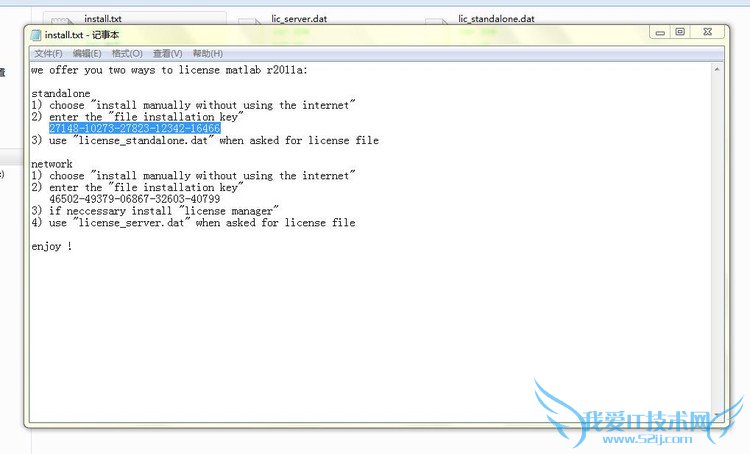750x454 pixels.
Task: Click the first line about licensing matlab r2011a
Action: (x=170, y=70)
